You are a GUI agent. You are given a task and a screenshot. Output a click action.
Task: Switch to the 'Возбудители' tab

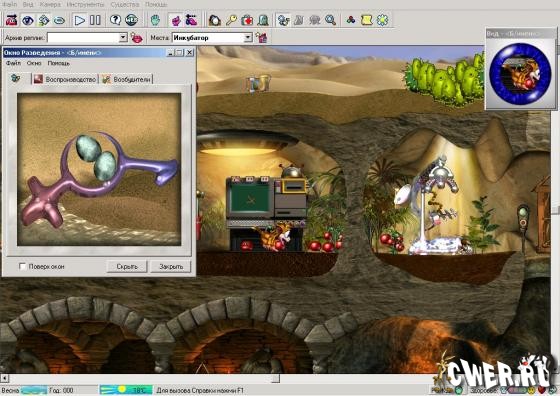127,79
